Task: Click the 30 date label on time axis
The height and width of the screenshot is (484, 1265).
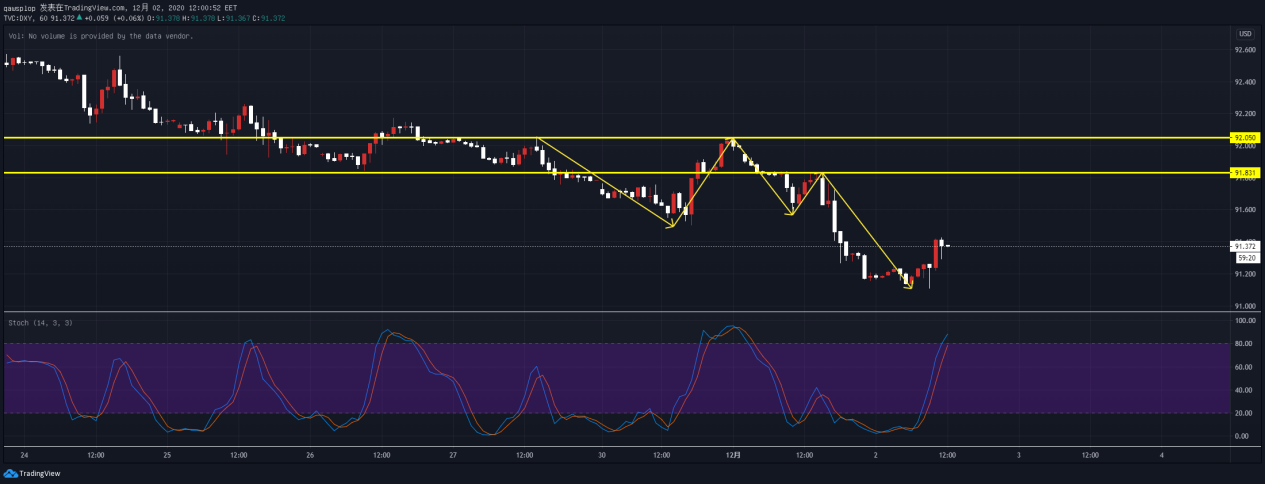Action: pos(602,455)
